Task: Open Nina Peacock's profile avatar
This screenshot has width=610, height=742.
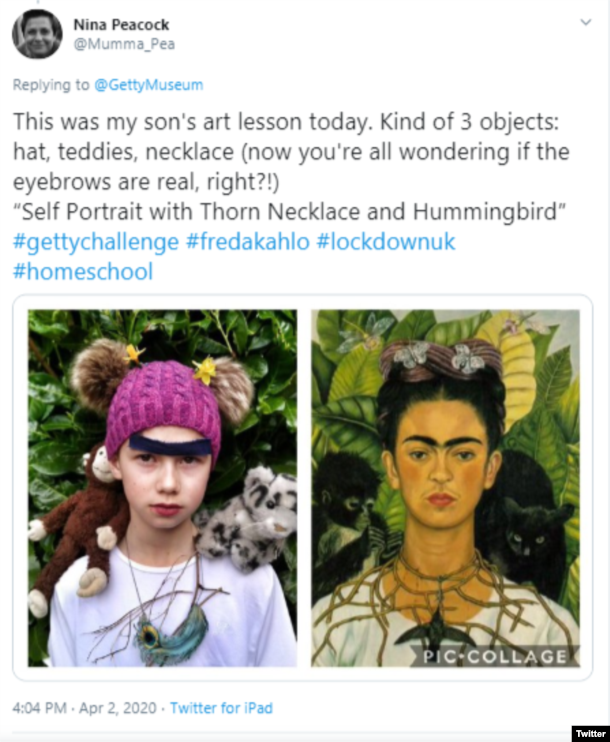Action: pos(37,34)
